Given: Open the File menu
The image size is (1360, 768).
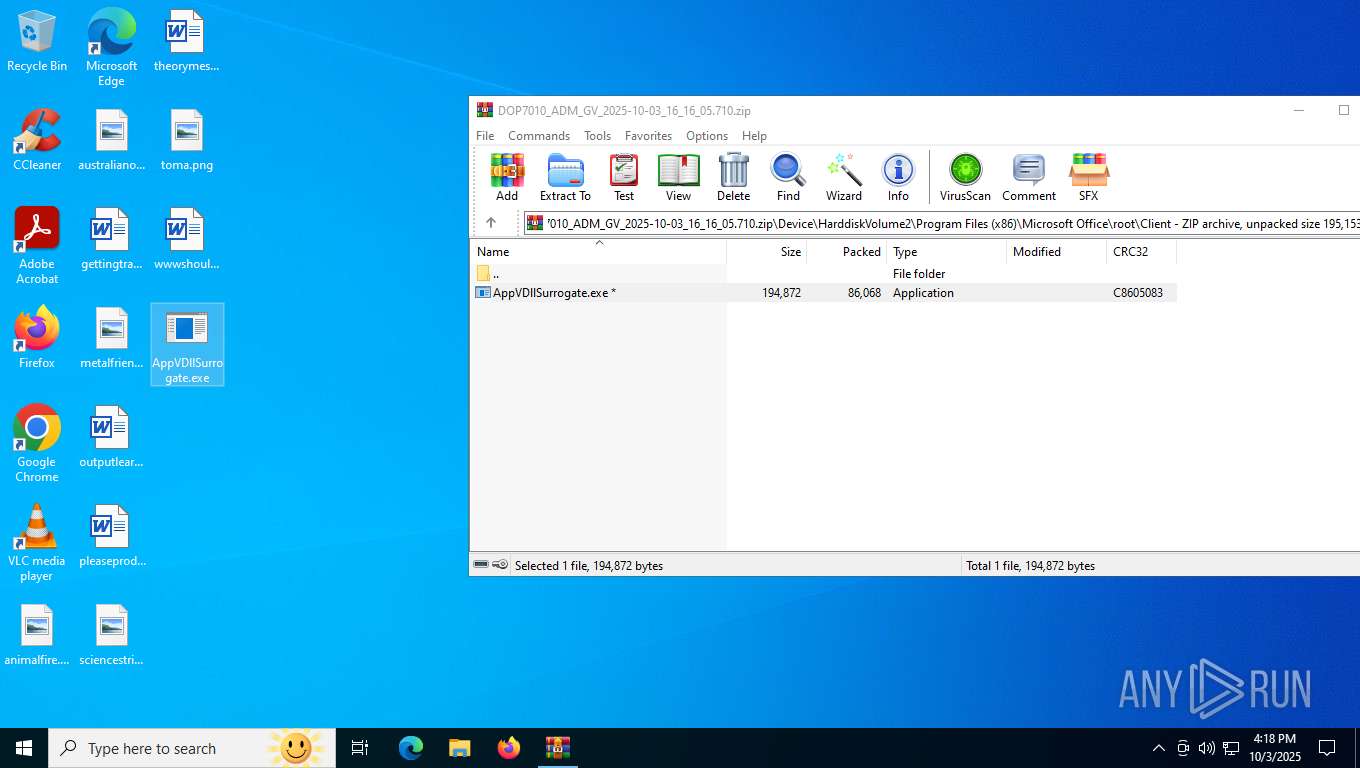Looking at the screenshot, I should [485, 136].
